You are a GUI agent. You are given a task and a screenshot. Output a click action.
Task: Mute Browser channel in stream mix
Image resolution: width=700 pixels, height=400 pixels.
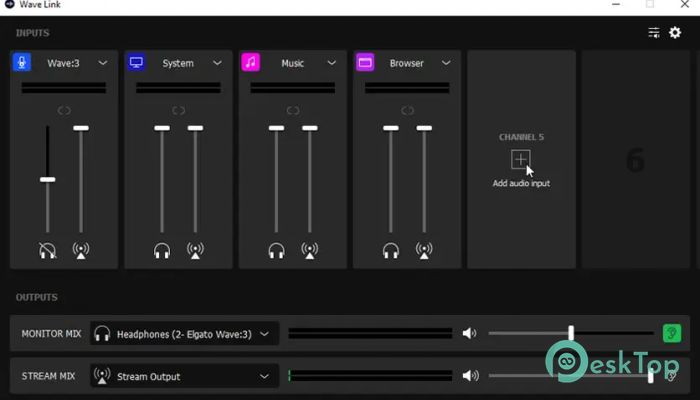pyautogui.click(x=424, y=250)
